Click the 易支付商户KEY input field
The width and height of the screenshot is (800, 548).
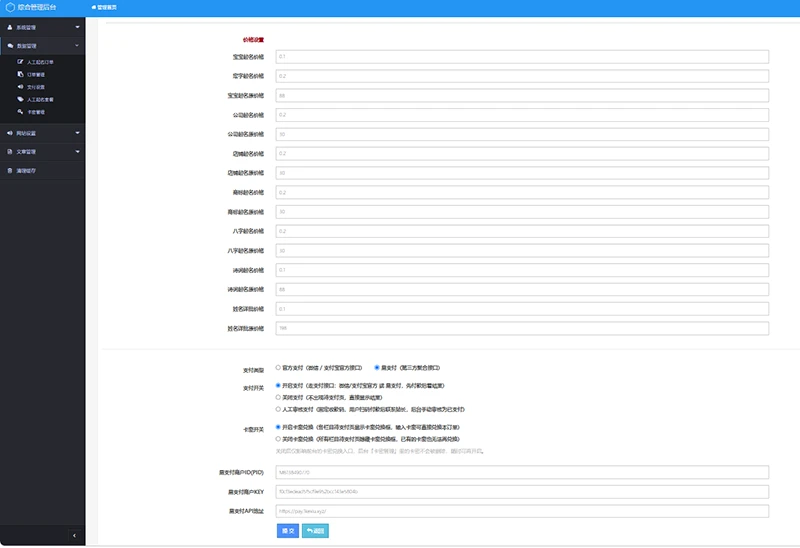click(522, 491)
